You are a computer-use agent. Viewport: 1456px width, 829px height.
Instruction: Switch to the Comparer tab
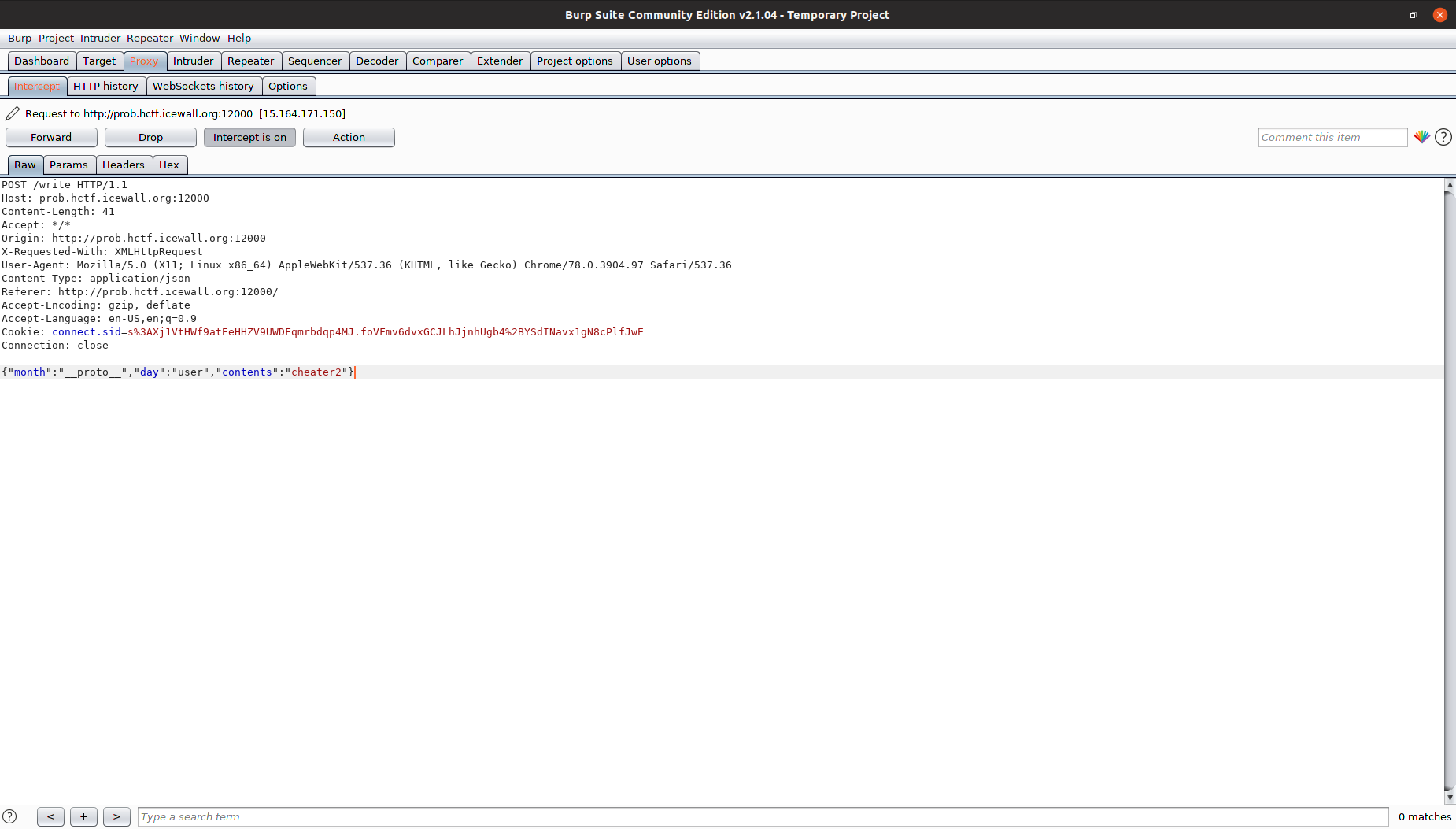438,61
